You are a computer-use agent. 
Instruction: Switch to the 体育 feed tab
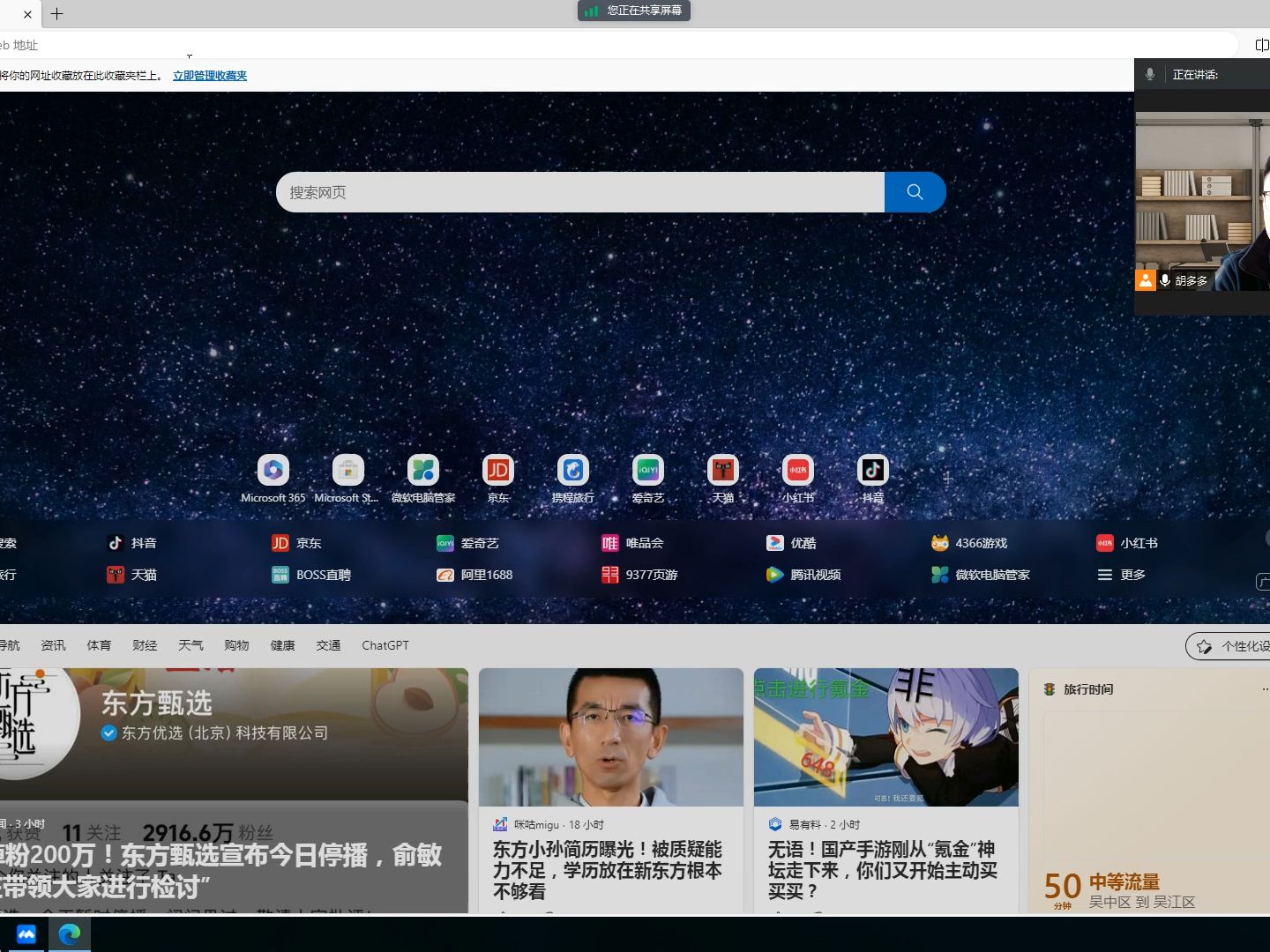(99, 645)
